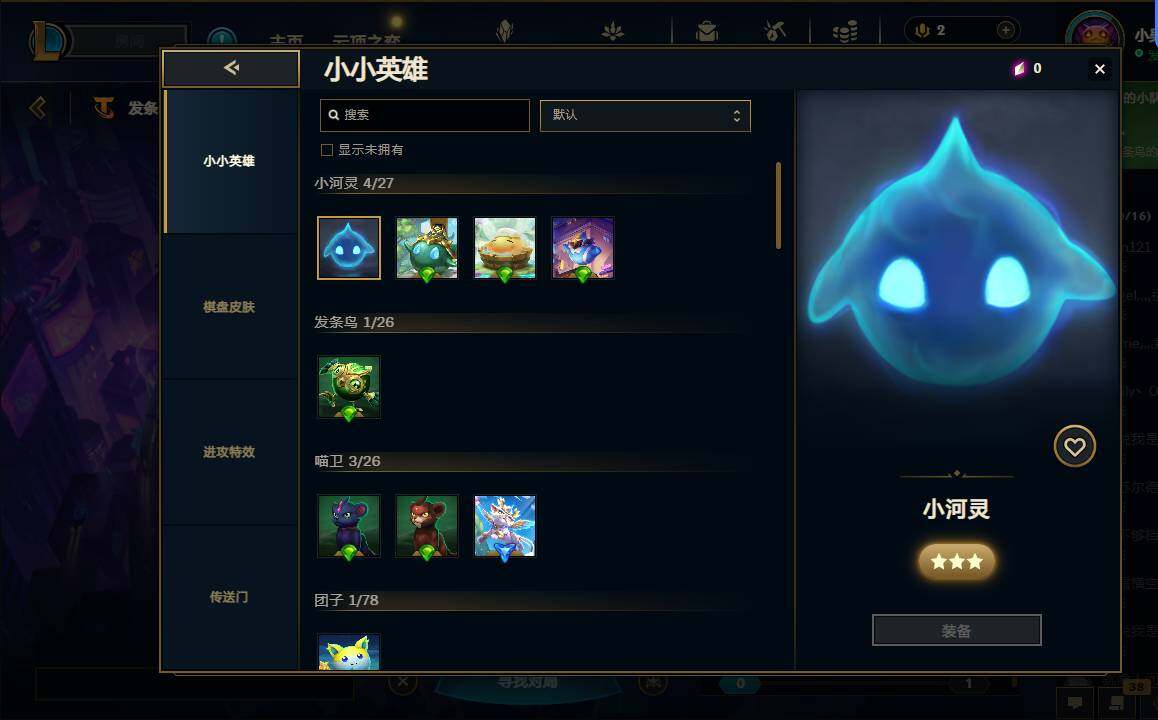This screenshot has width=1158, height=720.
Task: Close the 小小英雄 dialog
Action: [1100, 69]
